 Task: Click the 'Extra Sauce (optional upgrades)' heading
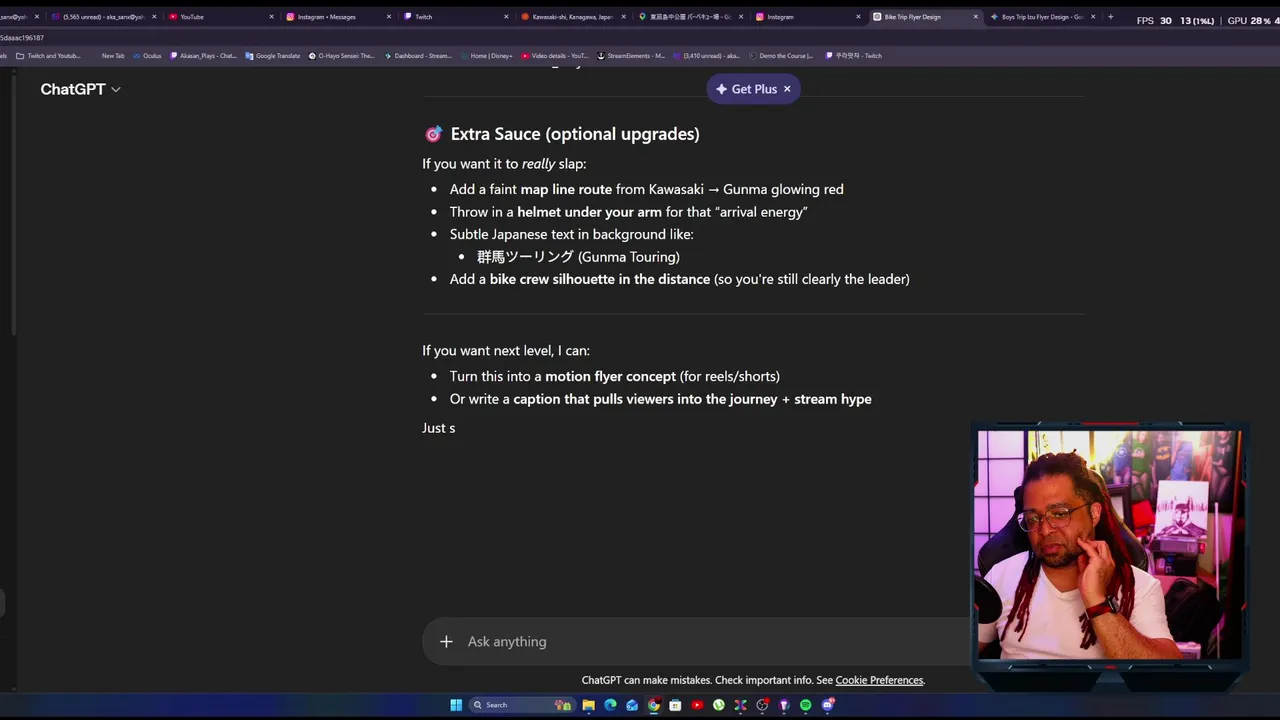tap(574, 134)
